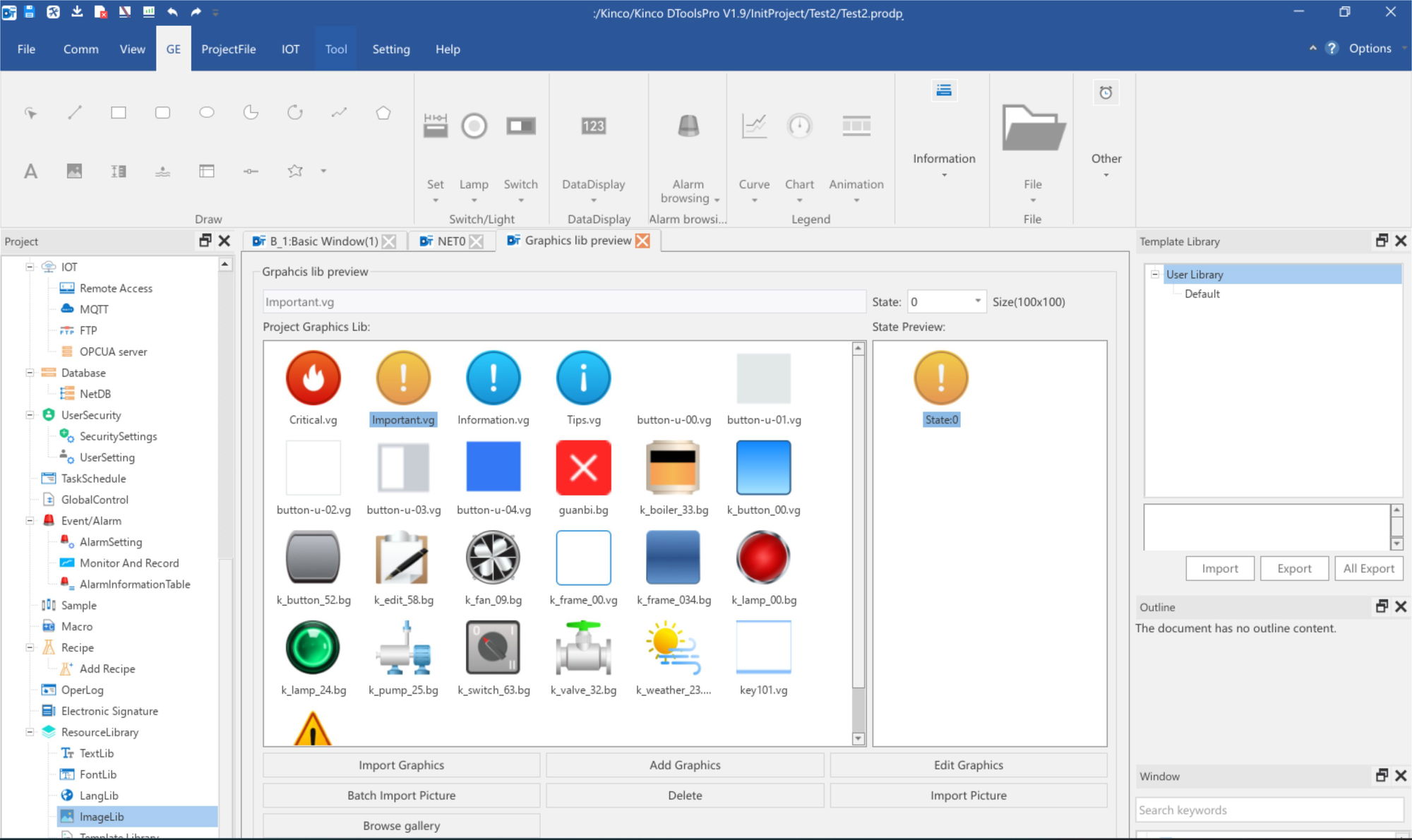Collapse the User Library tree node
Image resolution: width=1412 pixels, height=840 pixels.
[1155, 275]
